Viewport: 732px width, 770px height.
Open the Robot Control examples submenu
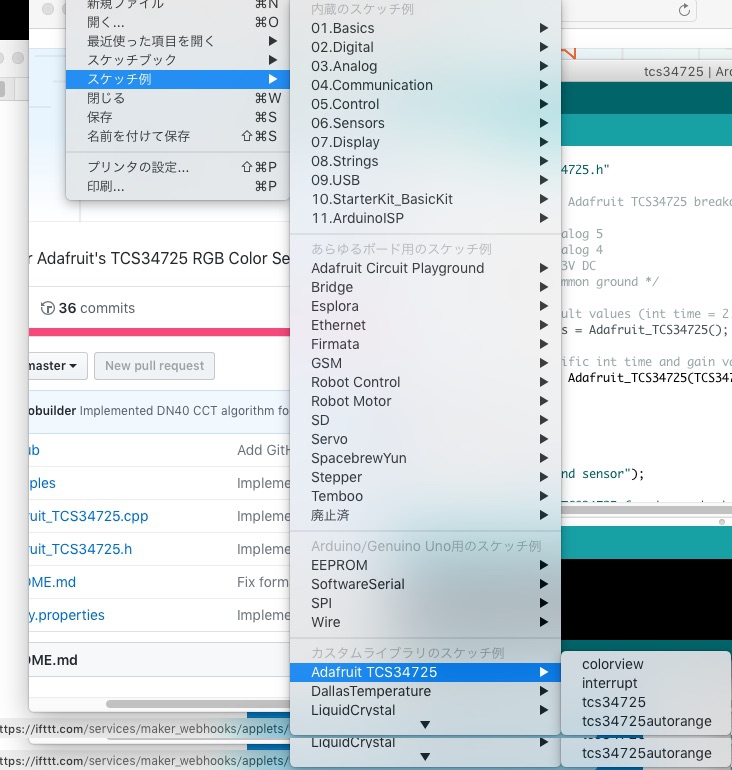click(425, 382)
